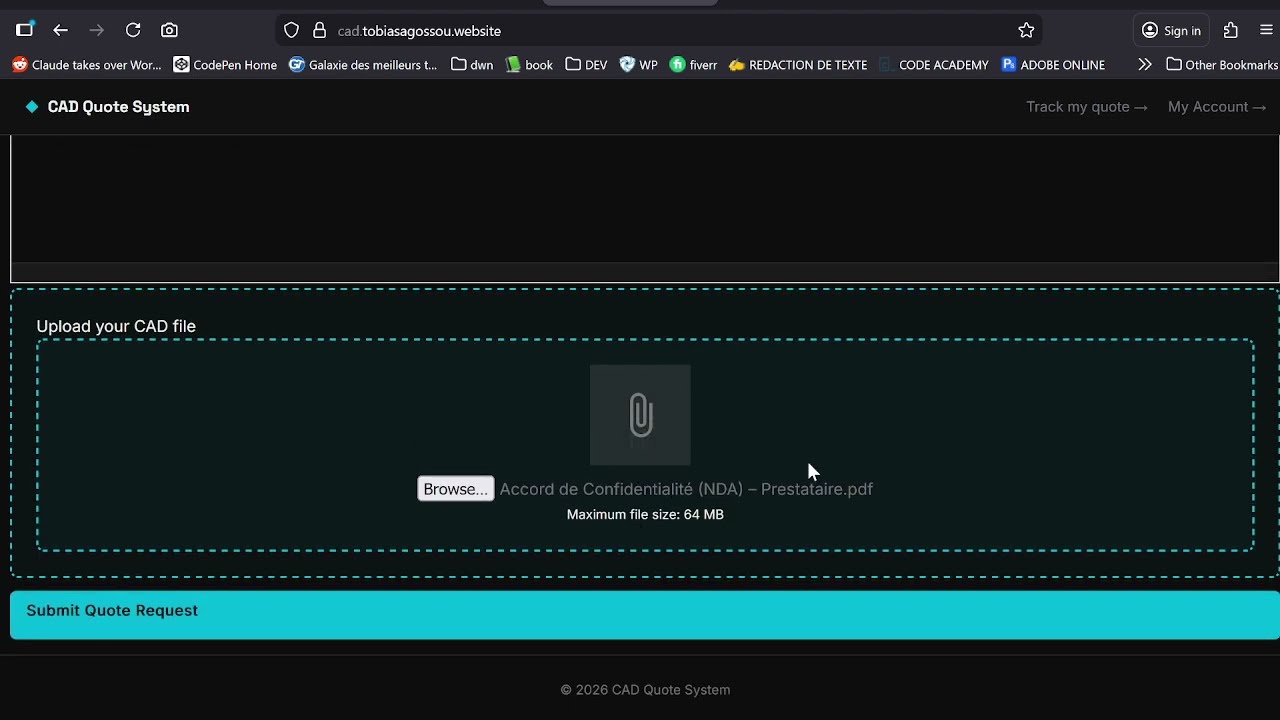
Task: Open the book bookmark
Action: click(529, 65)
